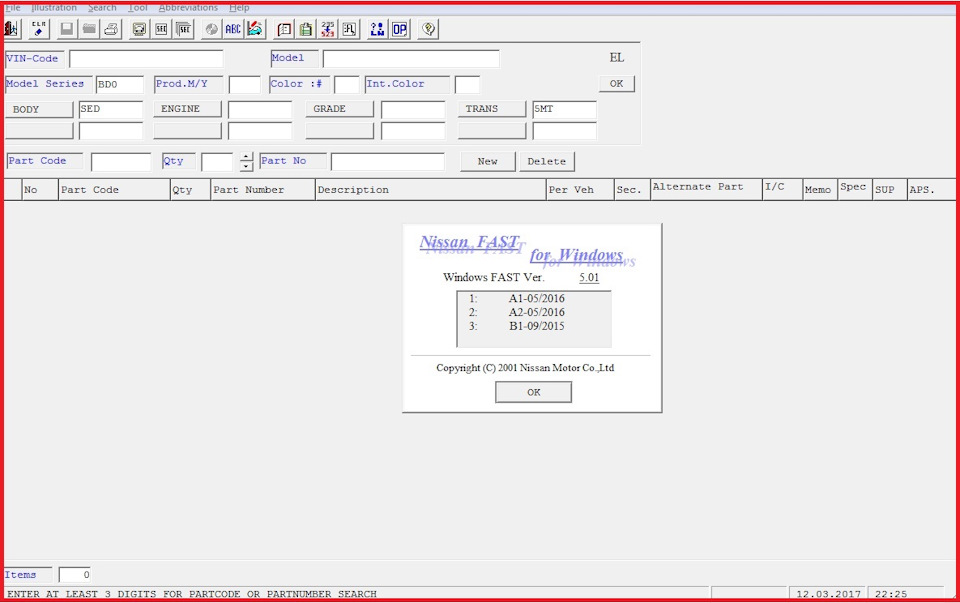Click the A1-05/2016 data version entry
The width and height of the screenshot is (960, 603).
pyautogui.click(x=536, y=299)
